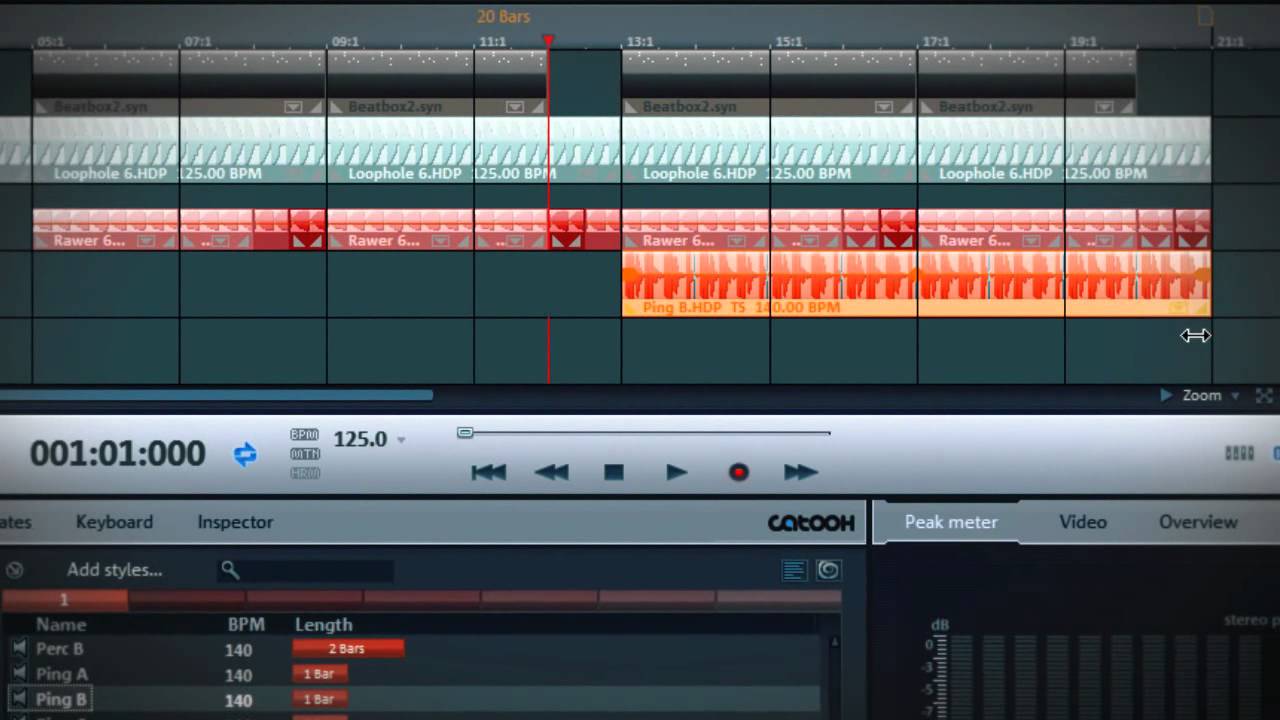Toggle the MTN display mode
1280x720 pixels.
point(304,456)
